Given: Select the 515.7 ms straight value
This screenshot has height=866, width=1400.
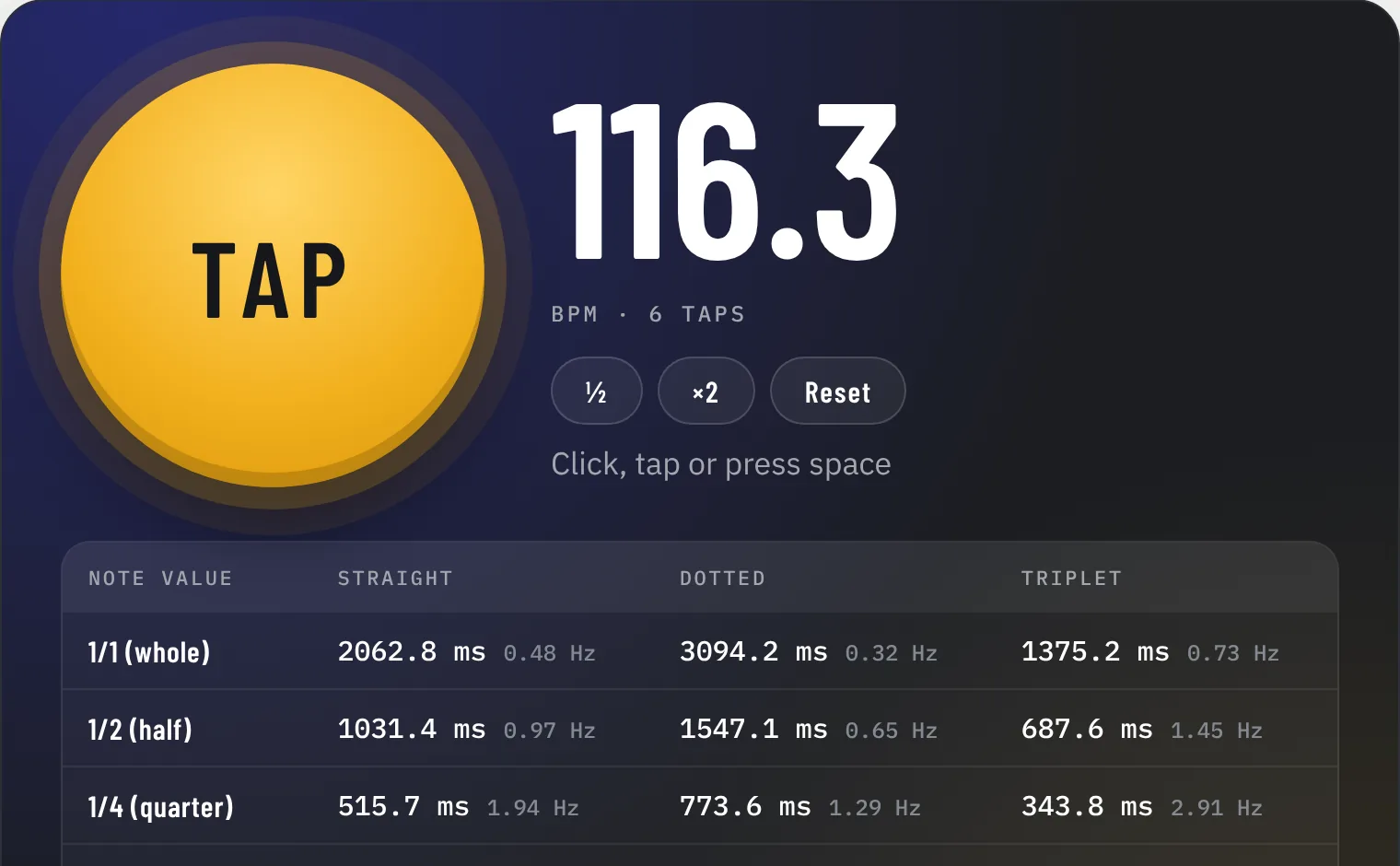Looking at the screenshot, I should [x=403, y=806].
